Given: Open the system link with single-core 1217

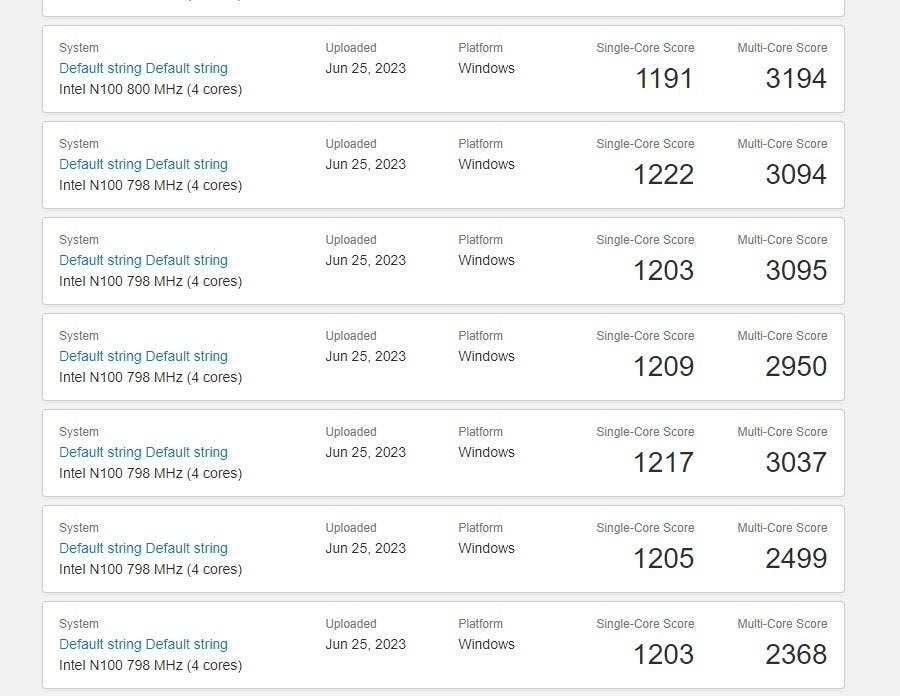Looking at the screenshot, I should tap(143, 452).
